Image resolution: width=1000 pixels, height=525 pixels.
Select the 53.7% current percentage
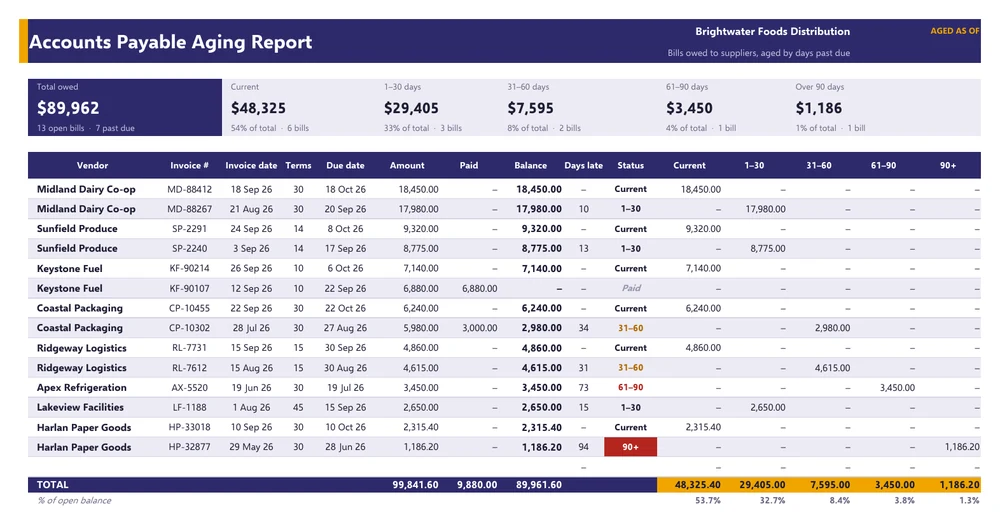pos(708,501)
